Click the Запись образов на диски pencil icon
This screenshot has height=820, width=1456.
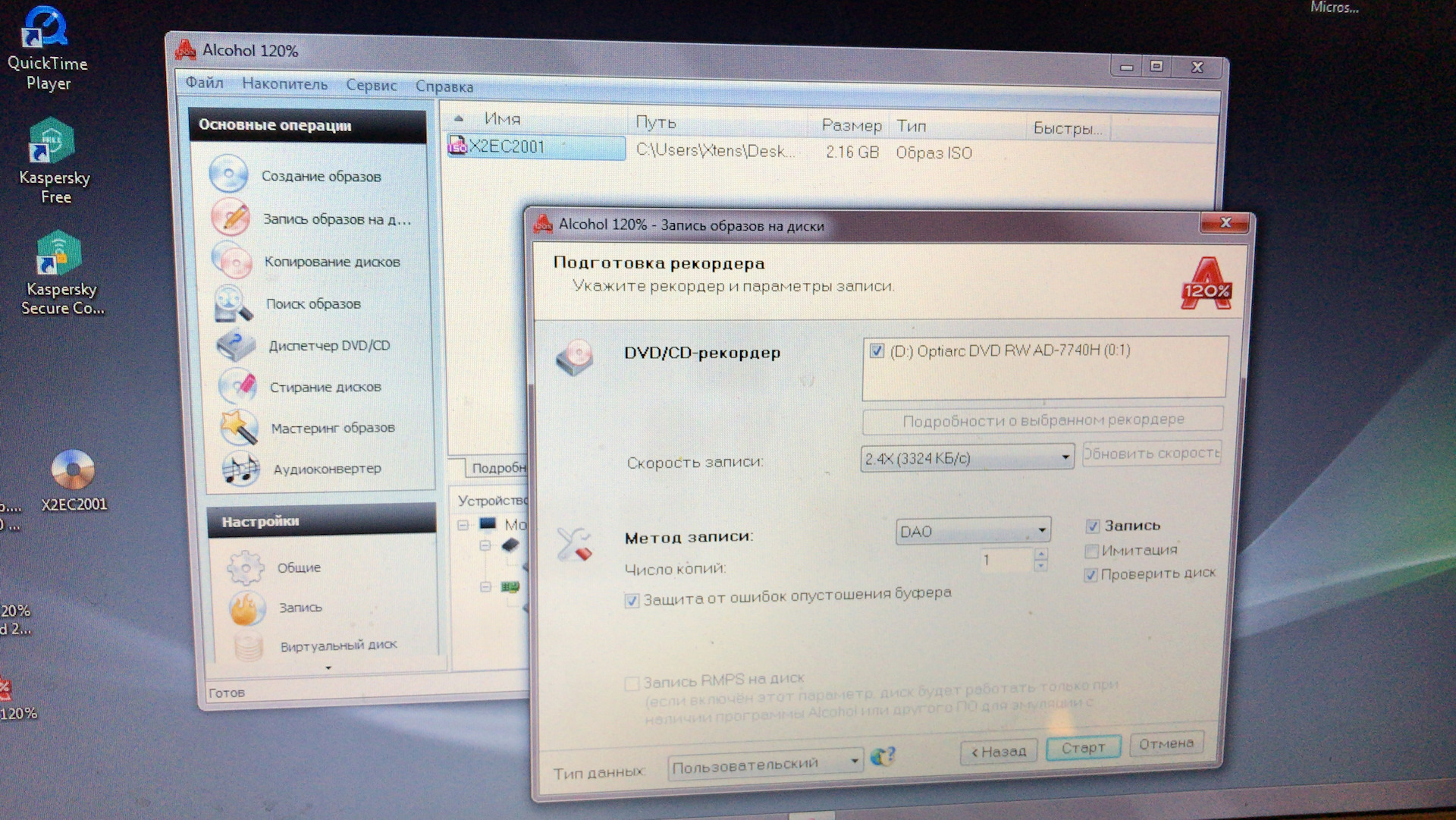231,217
